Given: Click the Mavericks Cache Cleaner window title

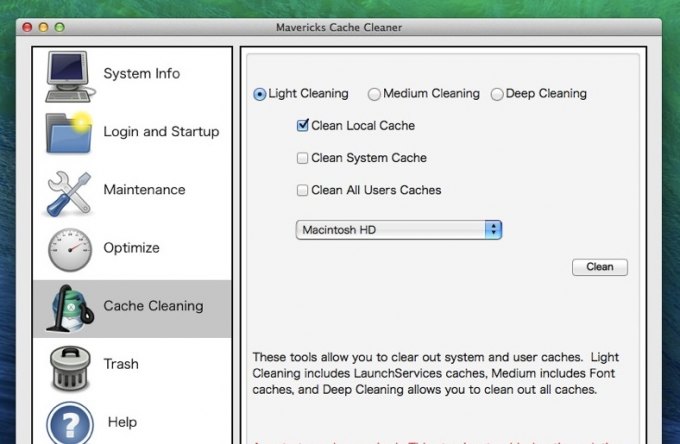Looking at the screenshot, I should [339, 27].
